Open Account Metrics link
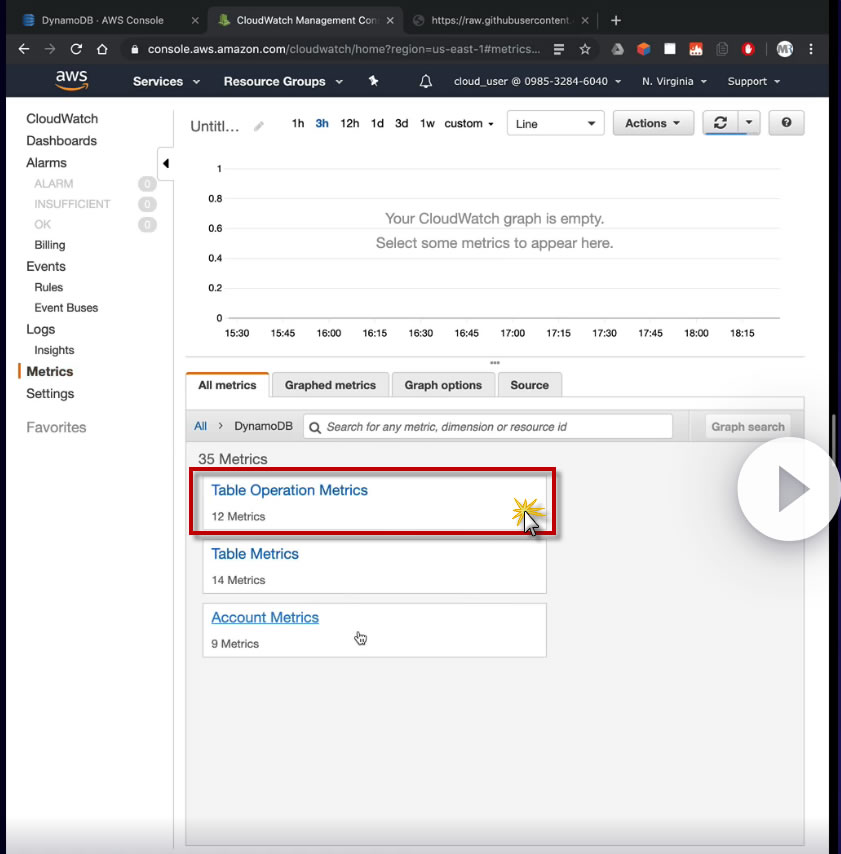 pos(265,618)
